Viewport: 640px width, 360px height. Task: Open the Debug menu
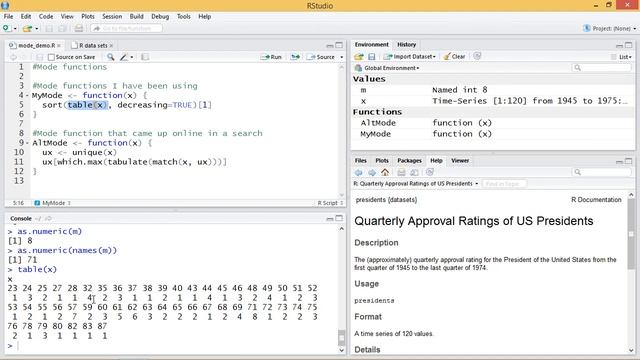(x=160, y=16)
